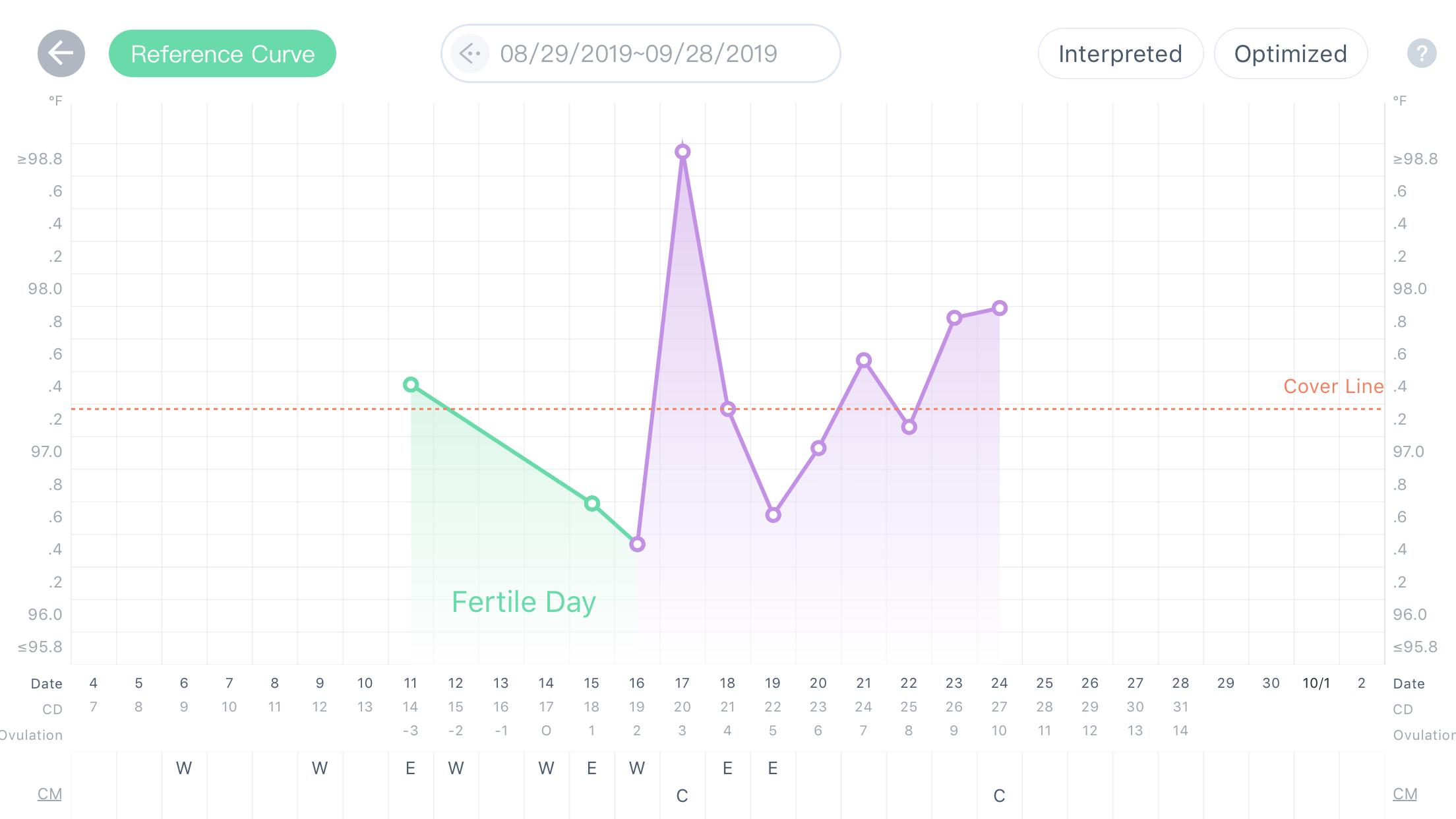1456x819 pixels.
Task: Select the peak temperature point on 17th
Action: click(x=682, y=152)
